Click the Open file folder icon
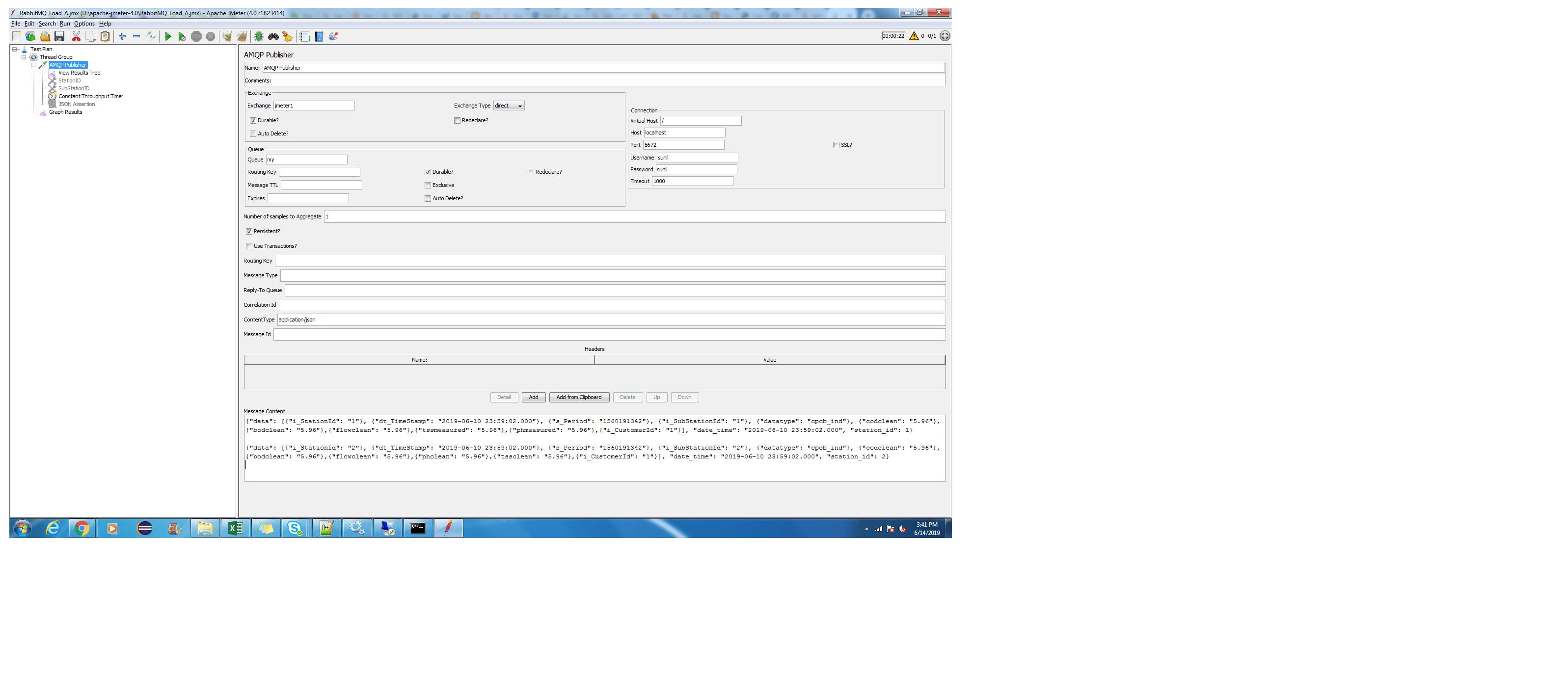1568x694 pixels. point(45,36)
